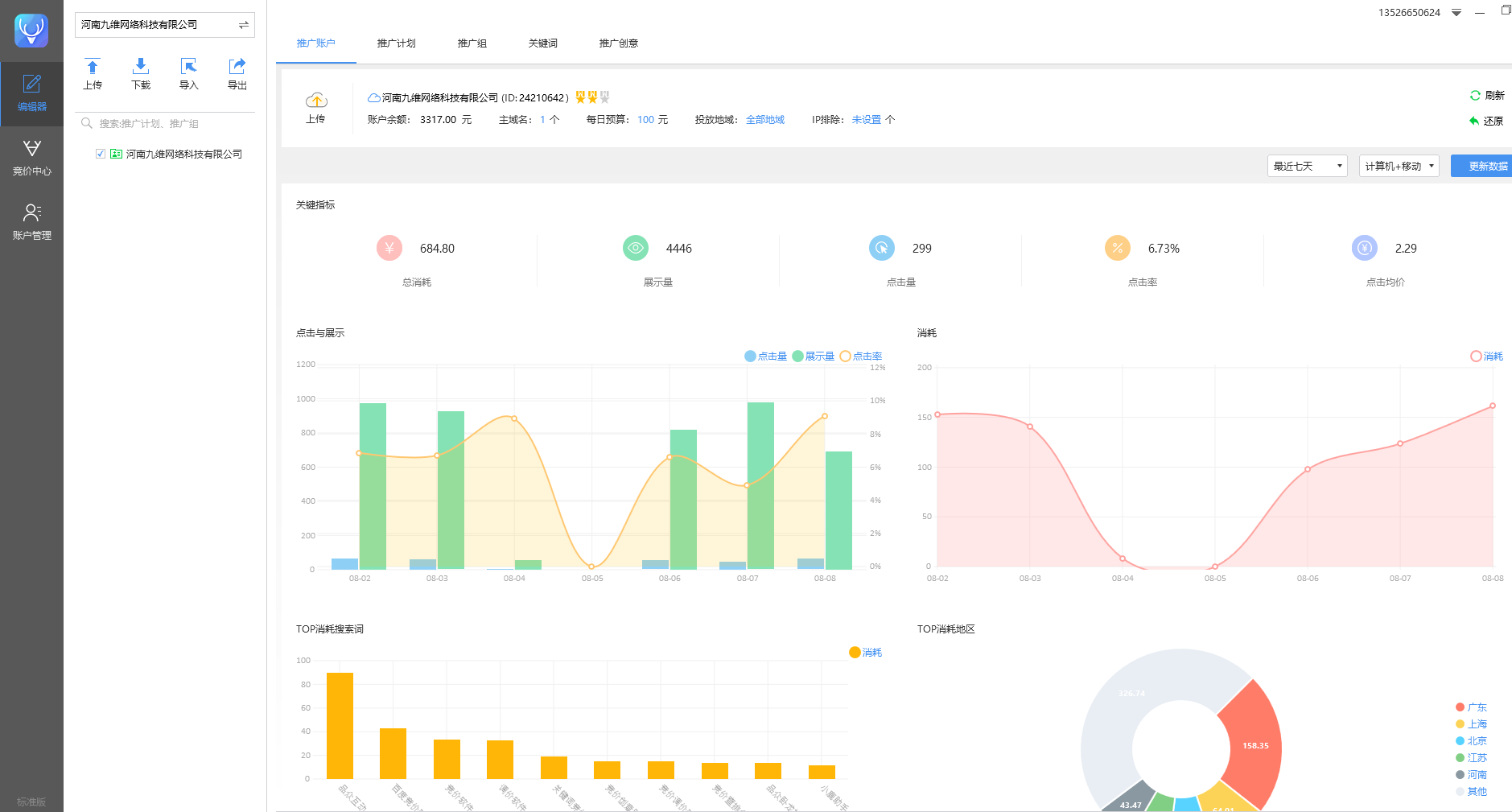
Task: Switch to the 关键词 tab
Action: point(542,43)
